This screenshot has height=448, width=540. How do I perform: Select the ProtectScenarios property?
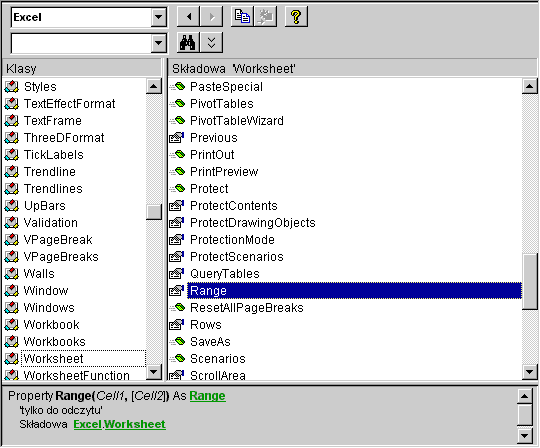[237, 257]
